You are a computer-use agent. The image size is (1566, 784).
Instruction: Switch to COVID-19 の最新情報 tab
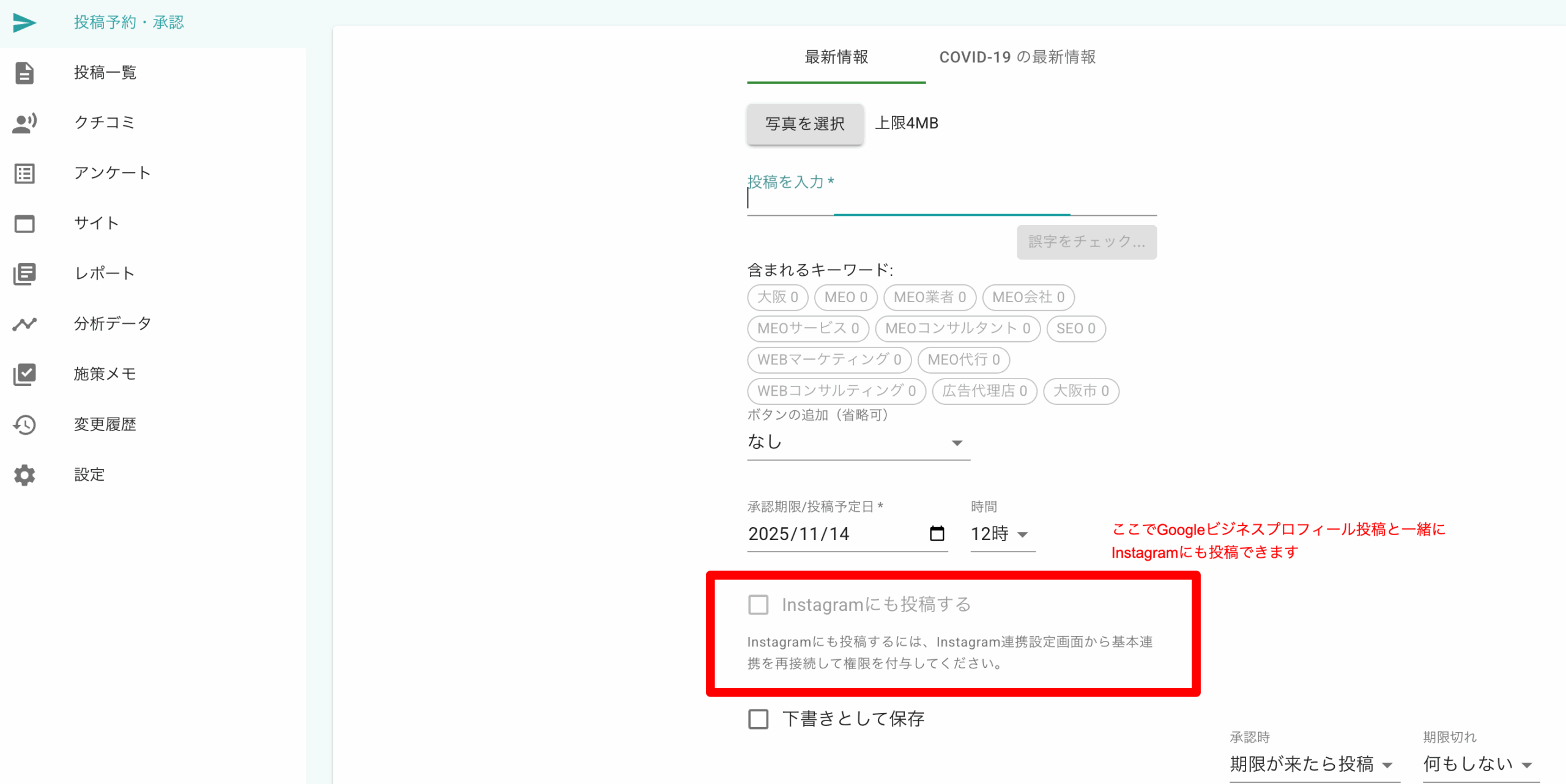(1017, 57)
